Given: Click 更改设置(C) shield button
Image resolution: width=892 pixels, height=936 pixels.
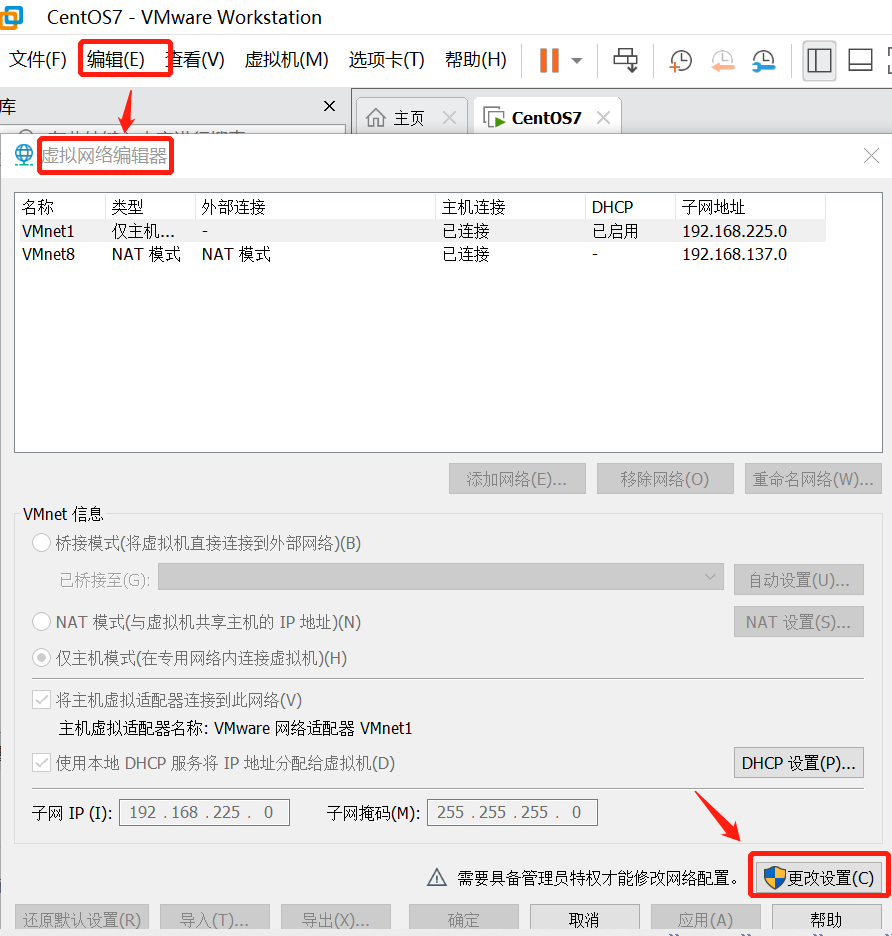Looking at the screenshot, I should (819, 878).
